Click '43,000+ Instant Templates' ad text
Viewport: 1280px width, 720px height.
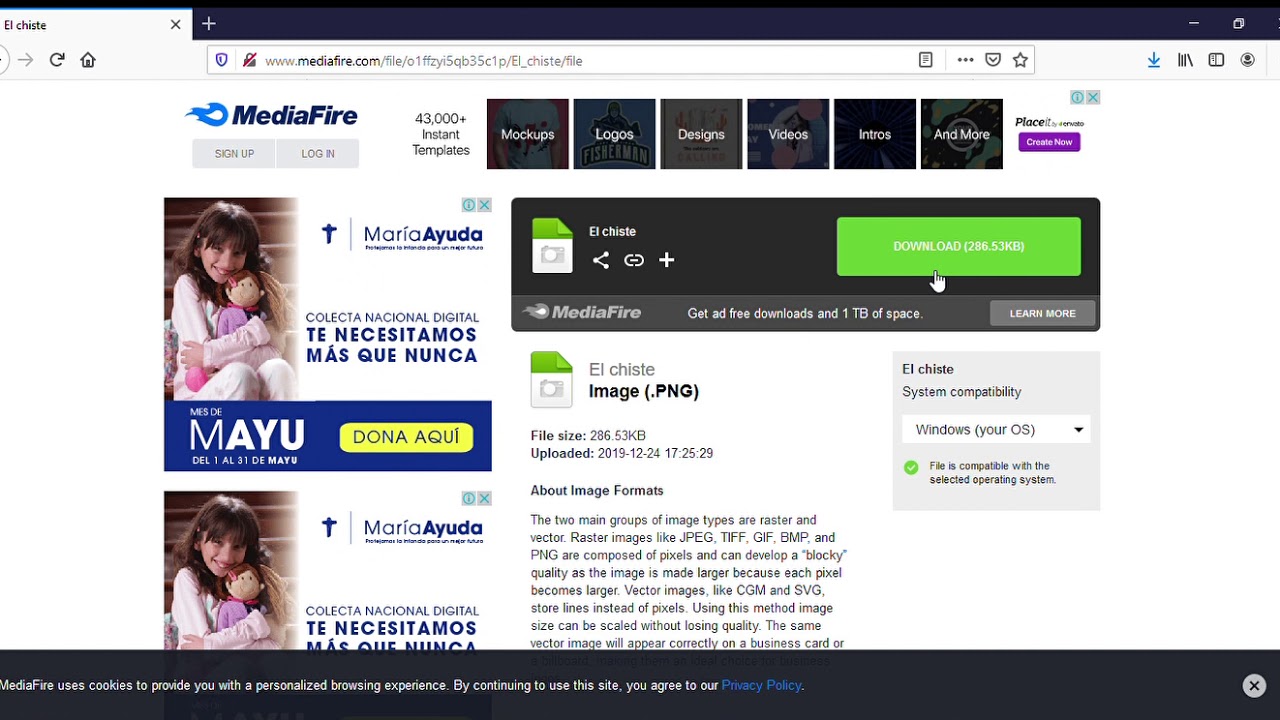(x=441, y=134)
